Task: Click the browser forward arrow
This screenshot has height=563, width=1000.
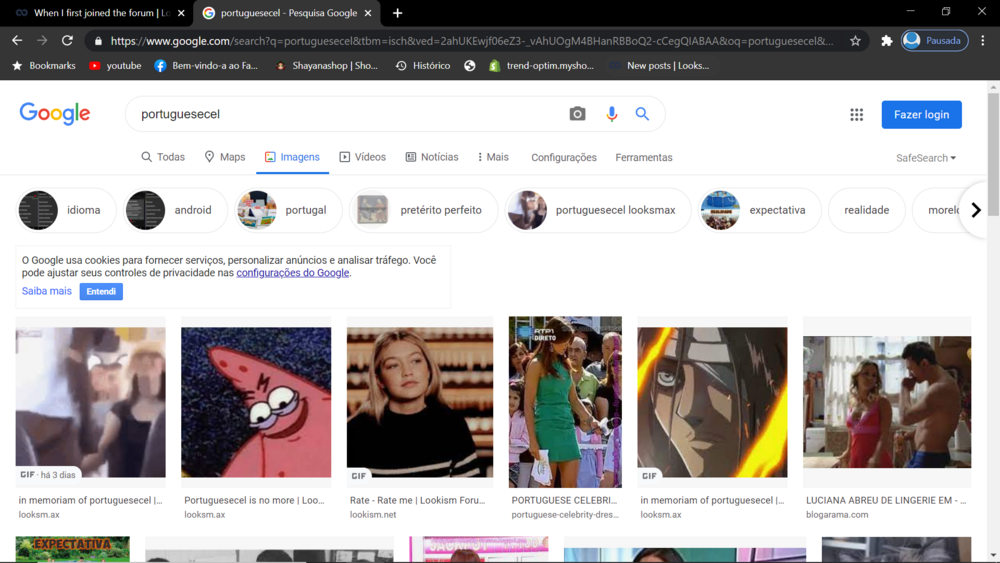Action: 42,41
